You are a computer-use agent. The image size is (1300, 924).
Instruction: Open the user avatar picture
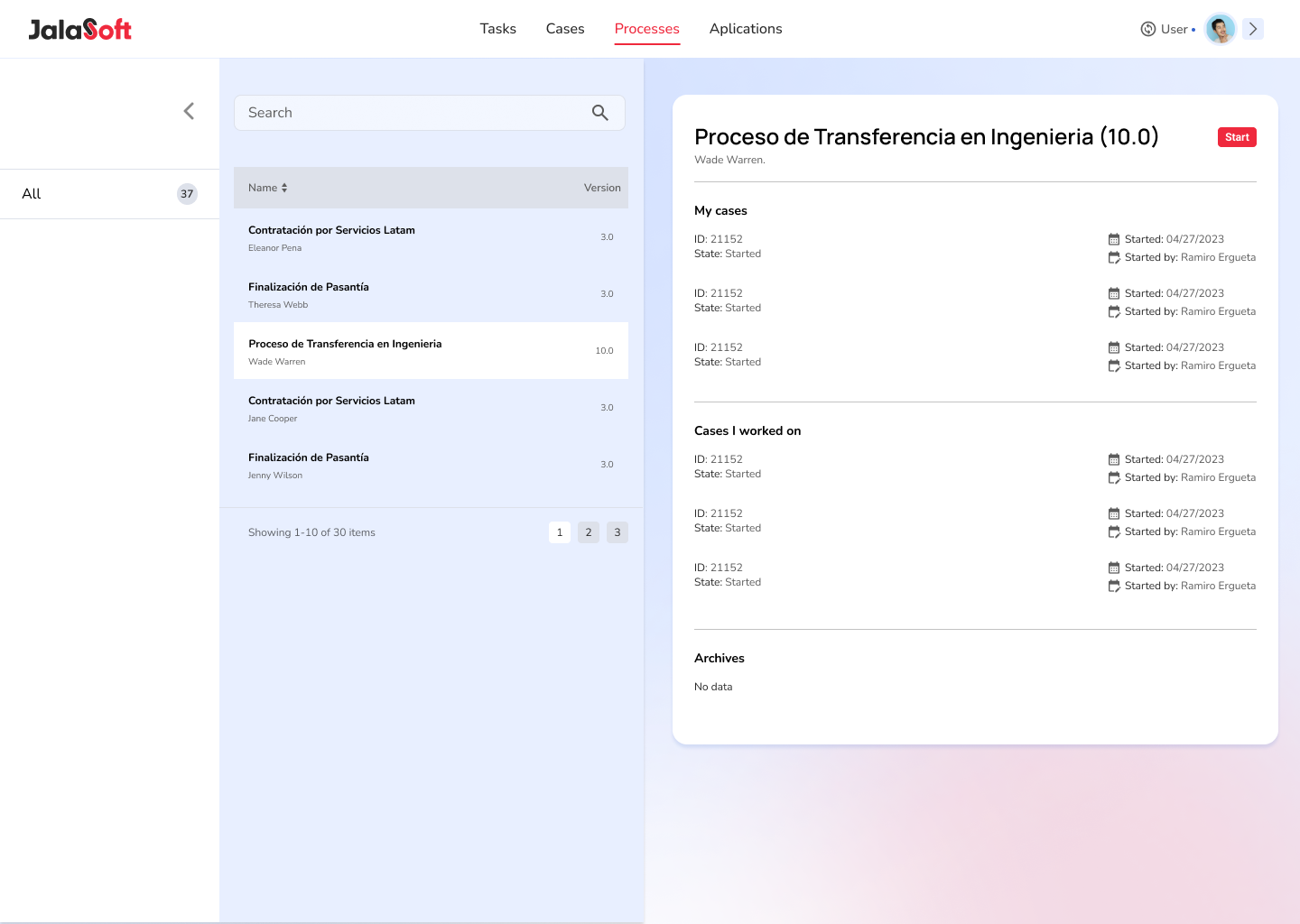point(1221,29)
